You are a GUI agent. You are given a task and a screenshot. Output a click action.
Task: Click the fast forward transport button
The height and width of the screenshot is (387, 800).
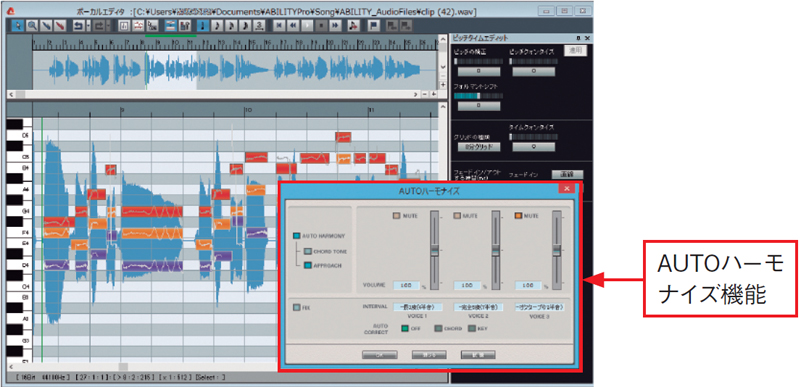point(335,25)
